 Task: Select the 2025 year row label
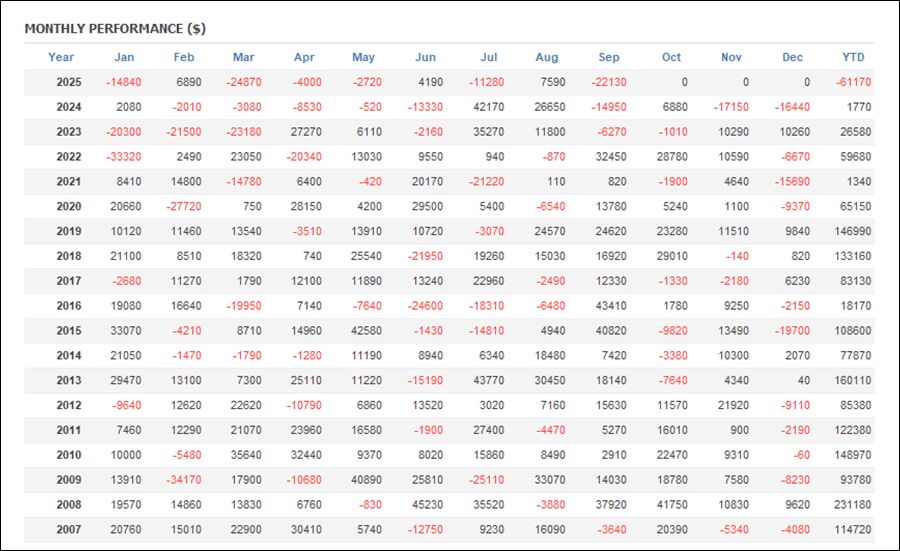click(x=69, y=82)
